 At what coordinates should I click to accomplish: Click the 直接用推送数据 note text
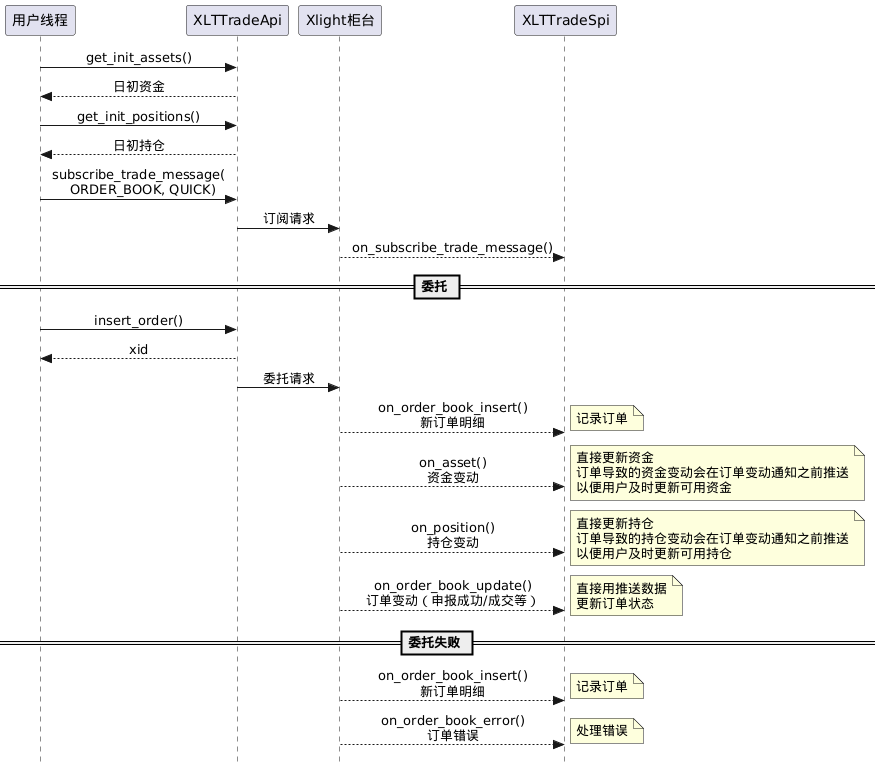point(621,589)
